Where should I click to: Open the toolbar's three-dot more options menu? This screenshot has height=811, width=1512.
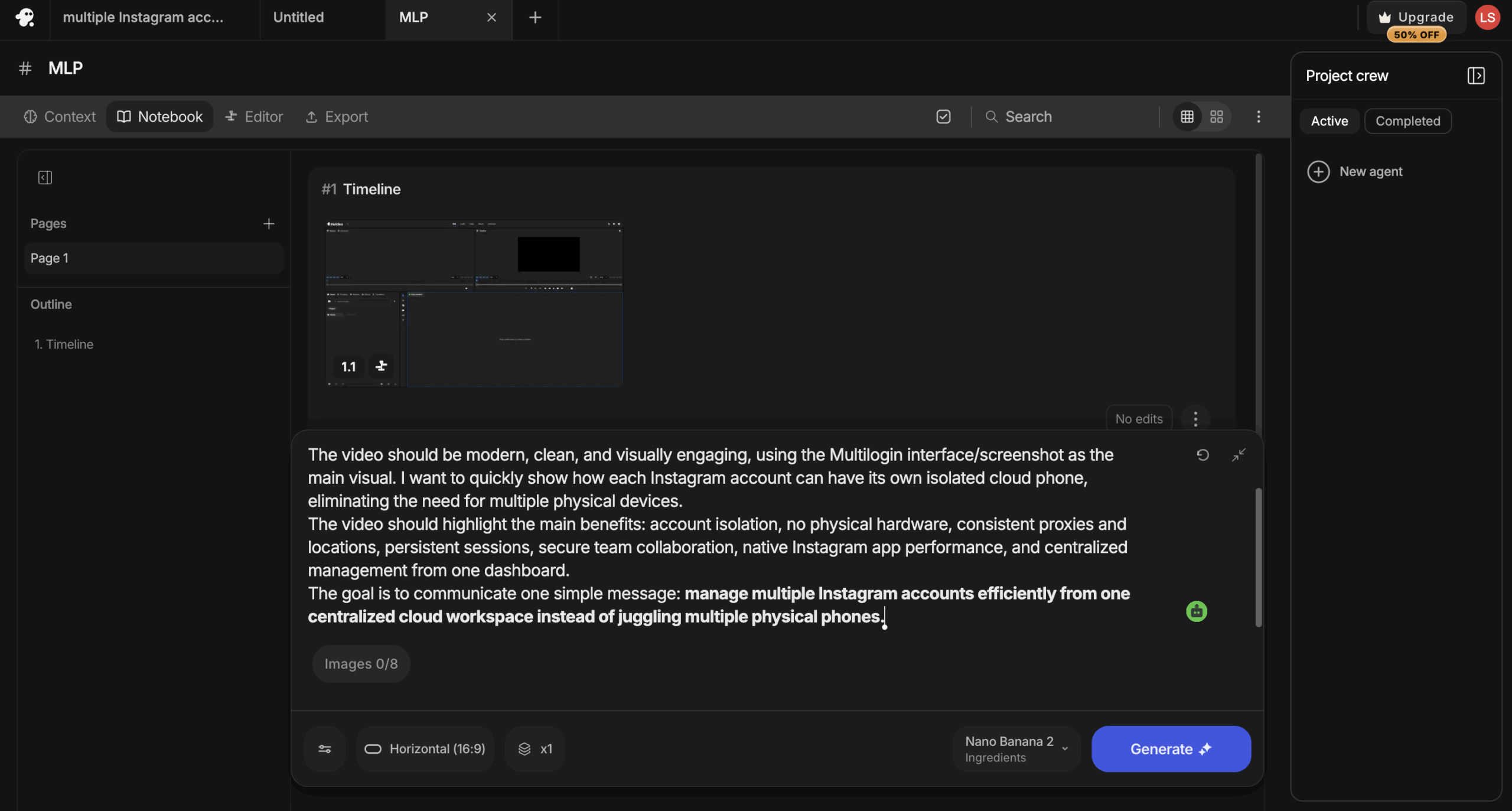(x=1259, y=117)
